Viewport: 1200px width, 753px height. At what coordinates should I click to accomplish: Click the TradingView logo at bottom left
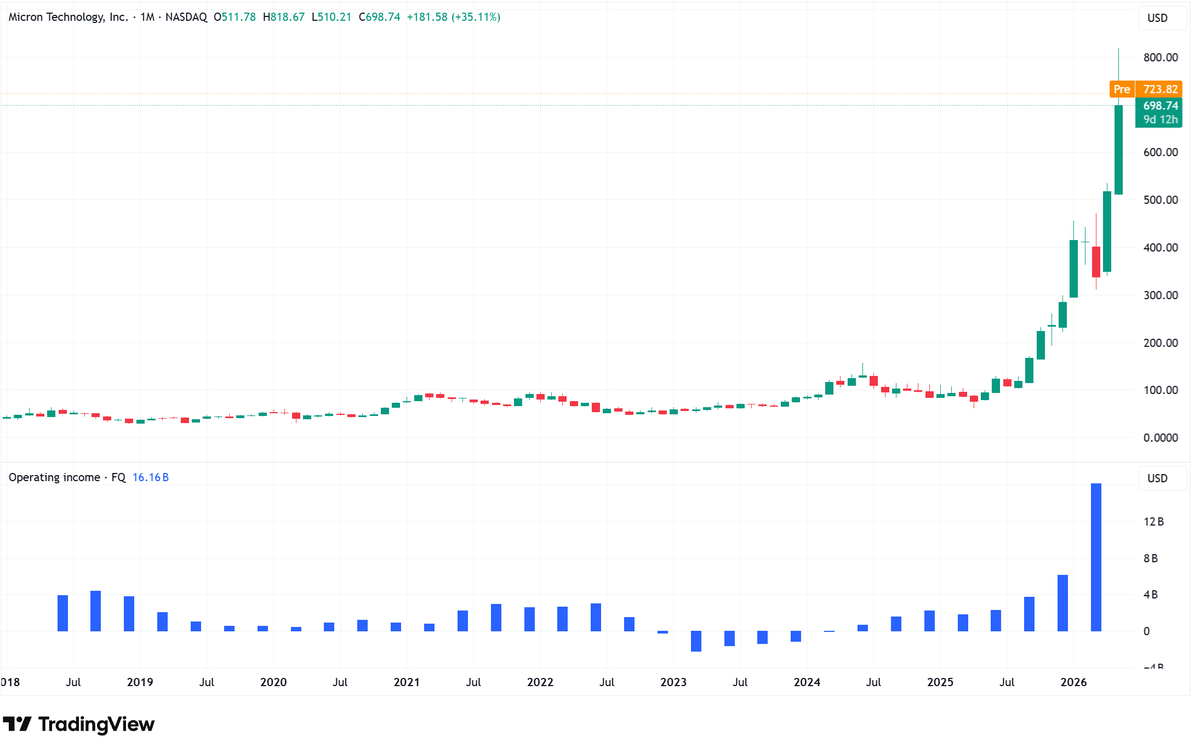click(79, 724)
